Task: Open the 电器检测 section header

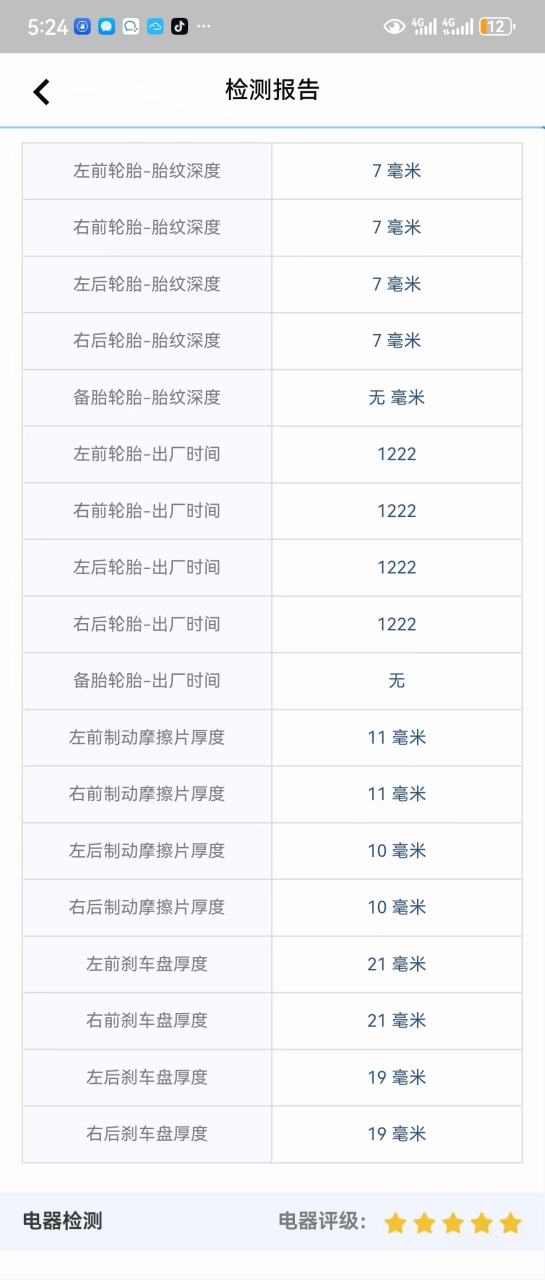Action: coord(63,1221)
